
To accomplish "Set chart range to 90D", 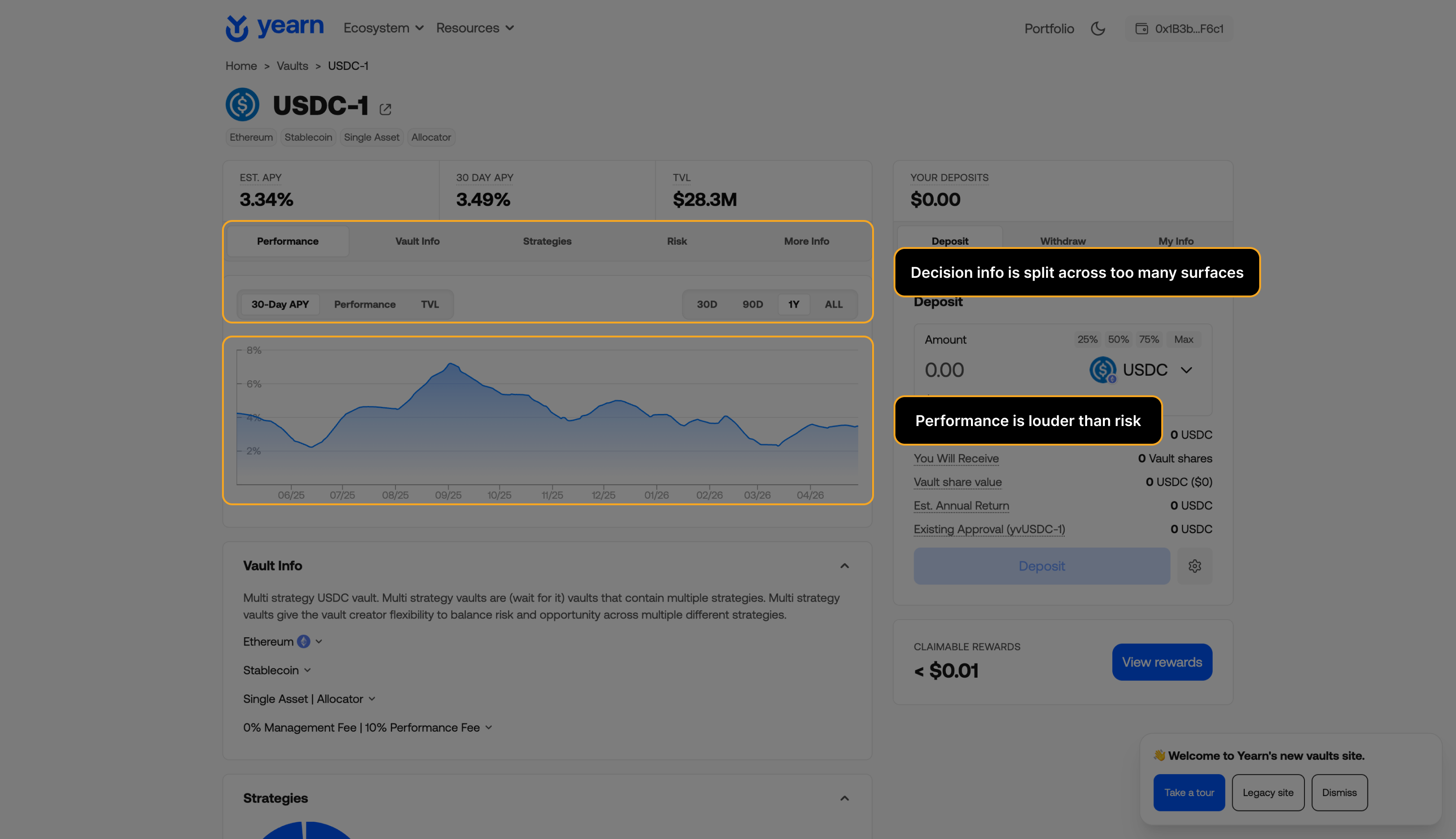I will (x=752, y=304).
